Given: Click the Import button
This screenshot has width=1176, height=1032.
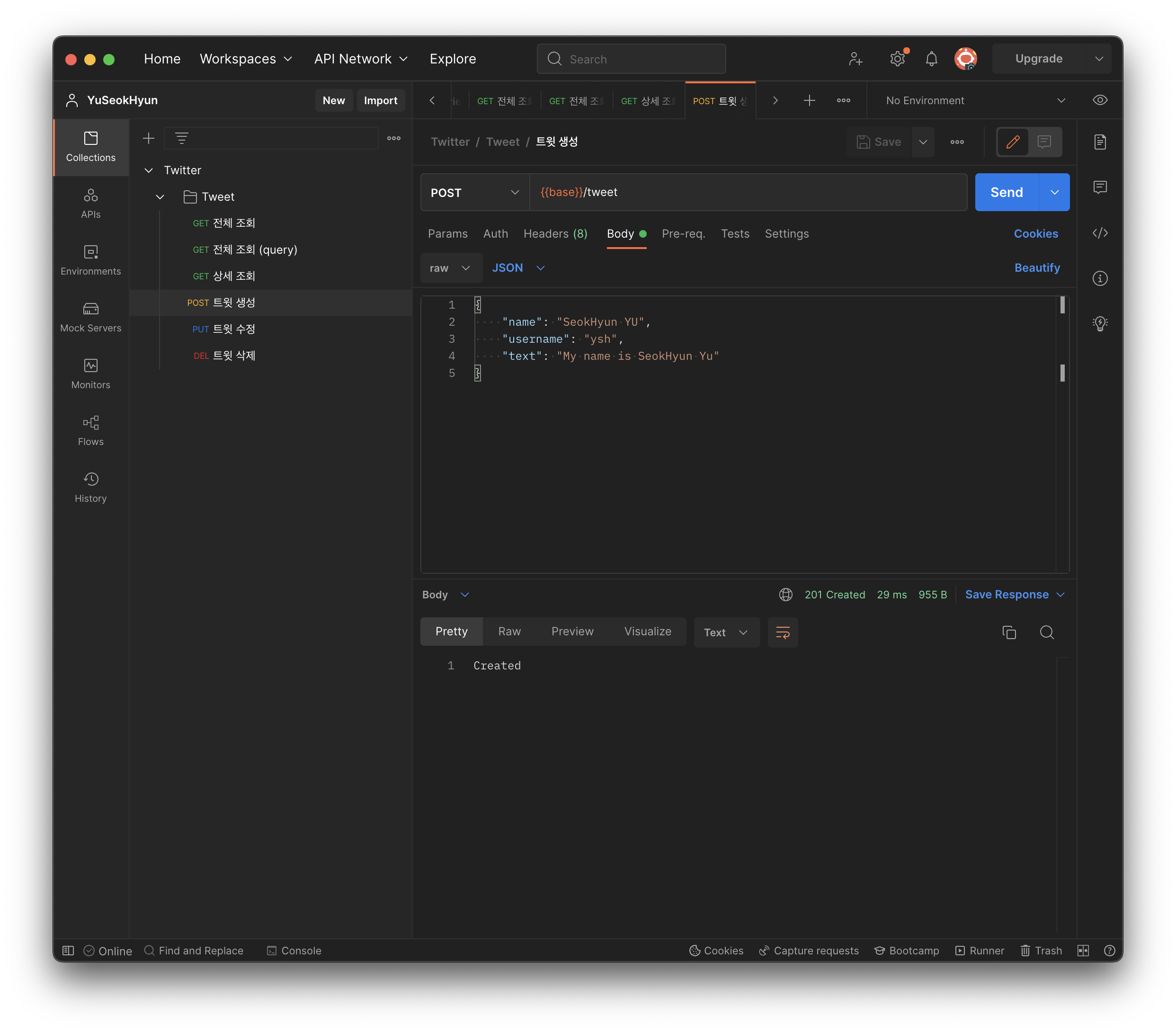Looking at the screenshot, I should (380, 100).
